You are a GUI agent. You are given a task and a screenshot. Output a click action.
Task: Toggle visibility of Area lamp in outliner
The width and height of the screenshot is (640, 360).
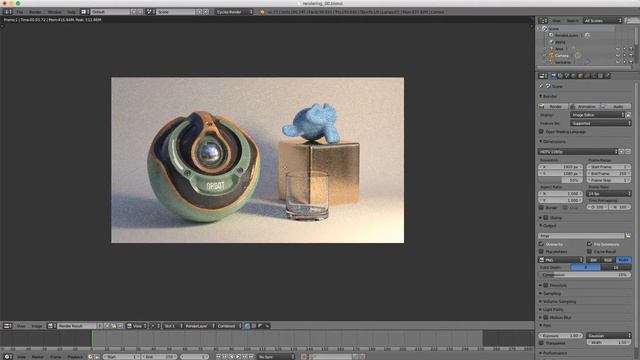(618, 49)
